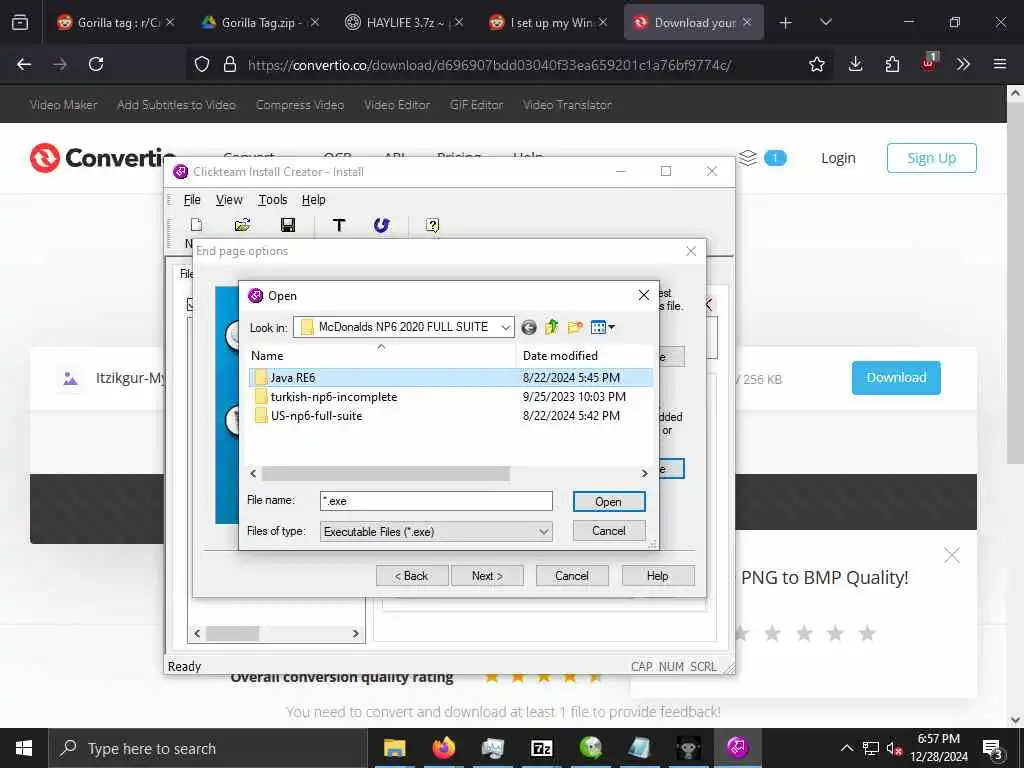Click the File name input field
Viewport: 1024px width, 768px height.
436,501
